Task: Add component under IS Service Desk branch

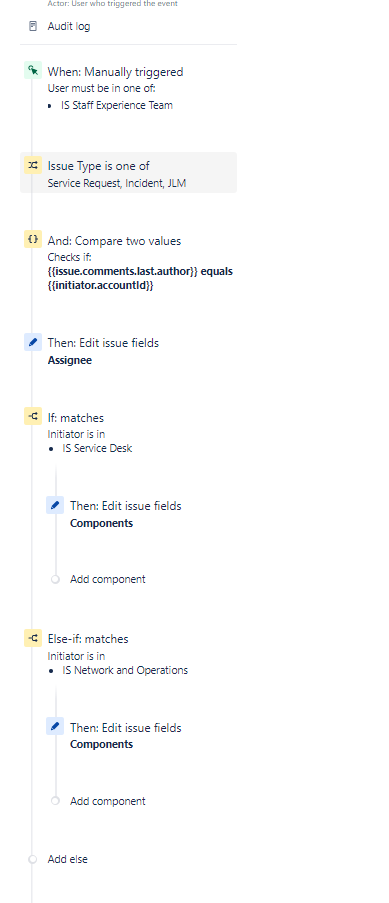Action: click(x=107, y=579)
